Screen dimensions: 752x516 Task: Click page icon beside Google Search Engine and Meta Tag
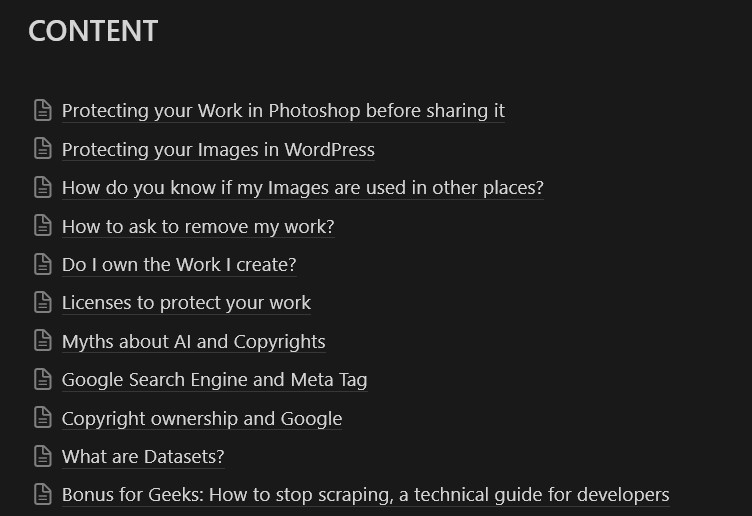pyautogui.click(x=42, y=379)
